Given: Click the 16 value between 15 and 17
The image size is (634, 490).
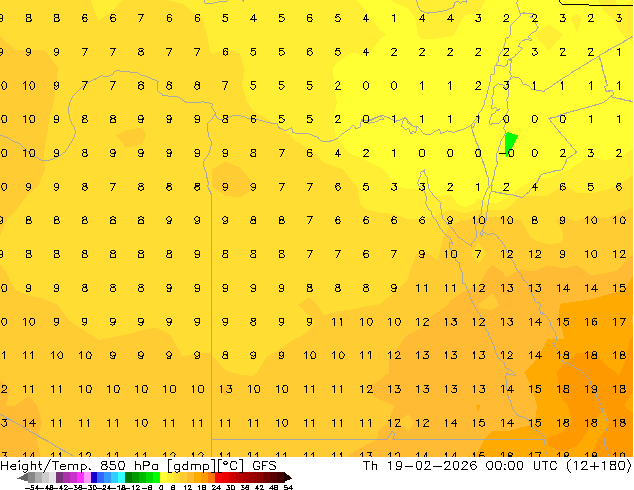Looking at the screenshot, I should click(x=590, y=322).
